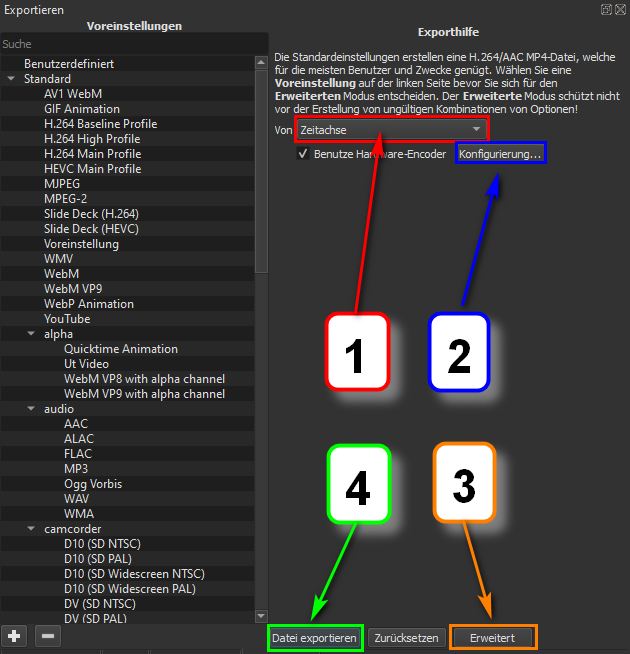This screenshot has width=630, height=654.
Task: Choose the GIF Animation preset
Action: coord(82,109)
